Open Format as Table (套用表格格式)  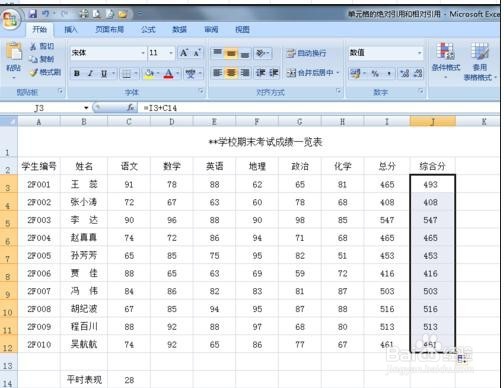coord(480,62)
